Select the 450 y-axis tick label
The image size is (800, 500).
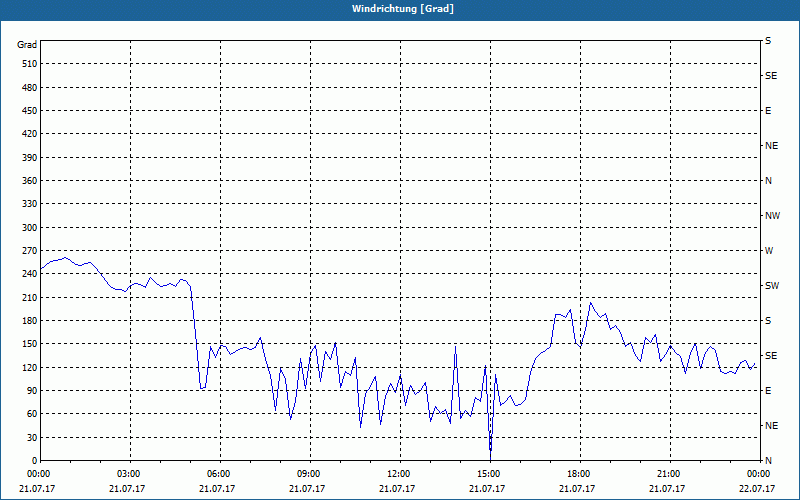(x=30, y=111)
